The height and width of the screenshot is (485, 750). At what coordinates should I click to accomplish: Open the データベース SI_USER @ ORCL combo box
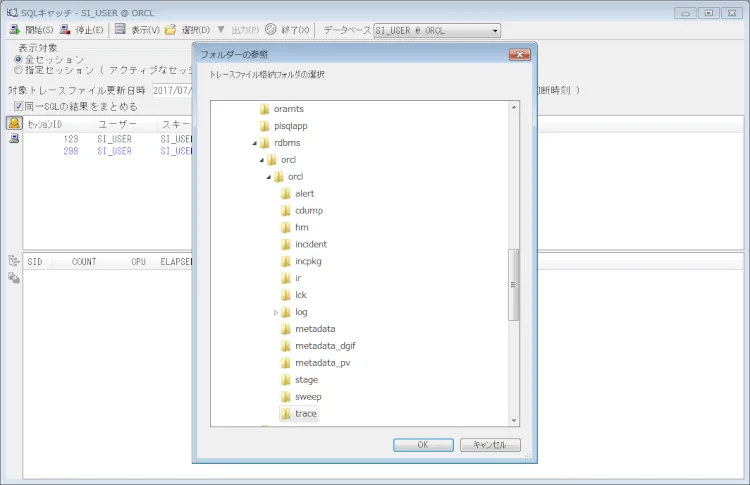pyautogui.click(x=437, y=31)
